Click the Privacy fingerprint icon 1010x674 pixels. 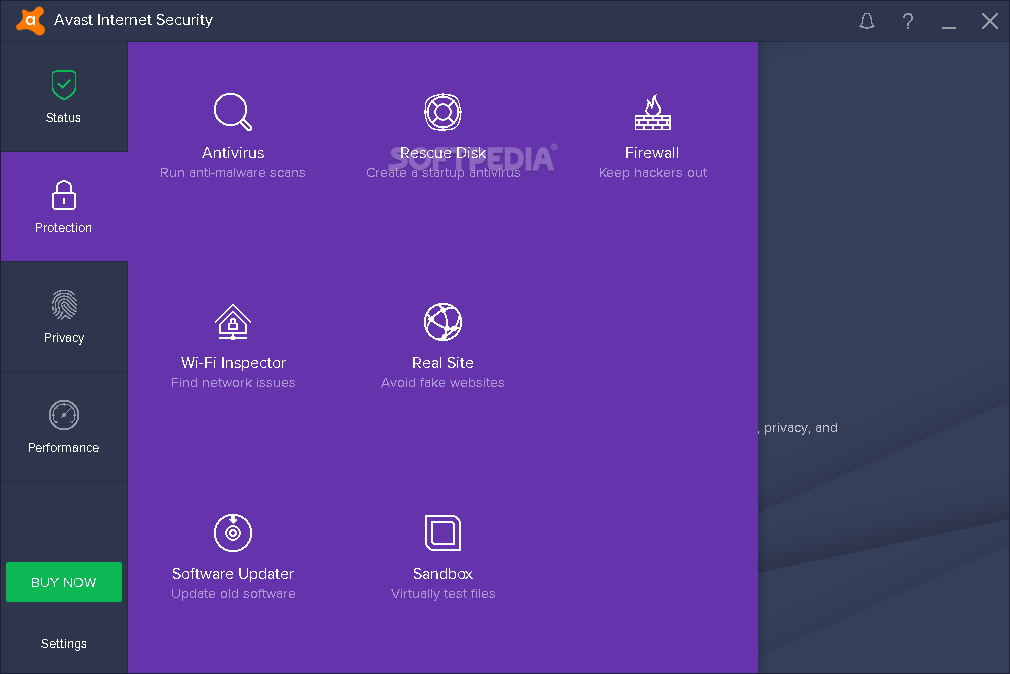64,305
